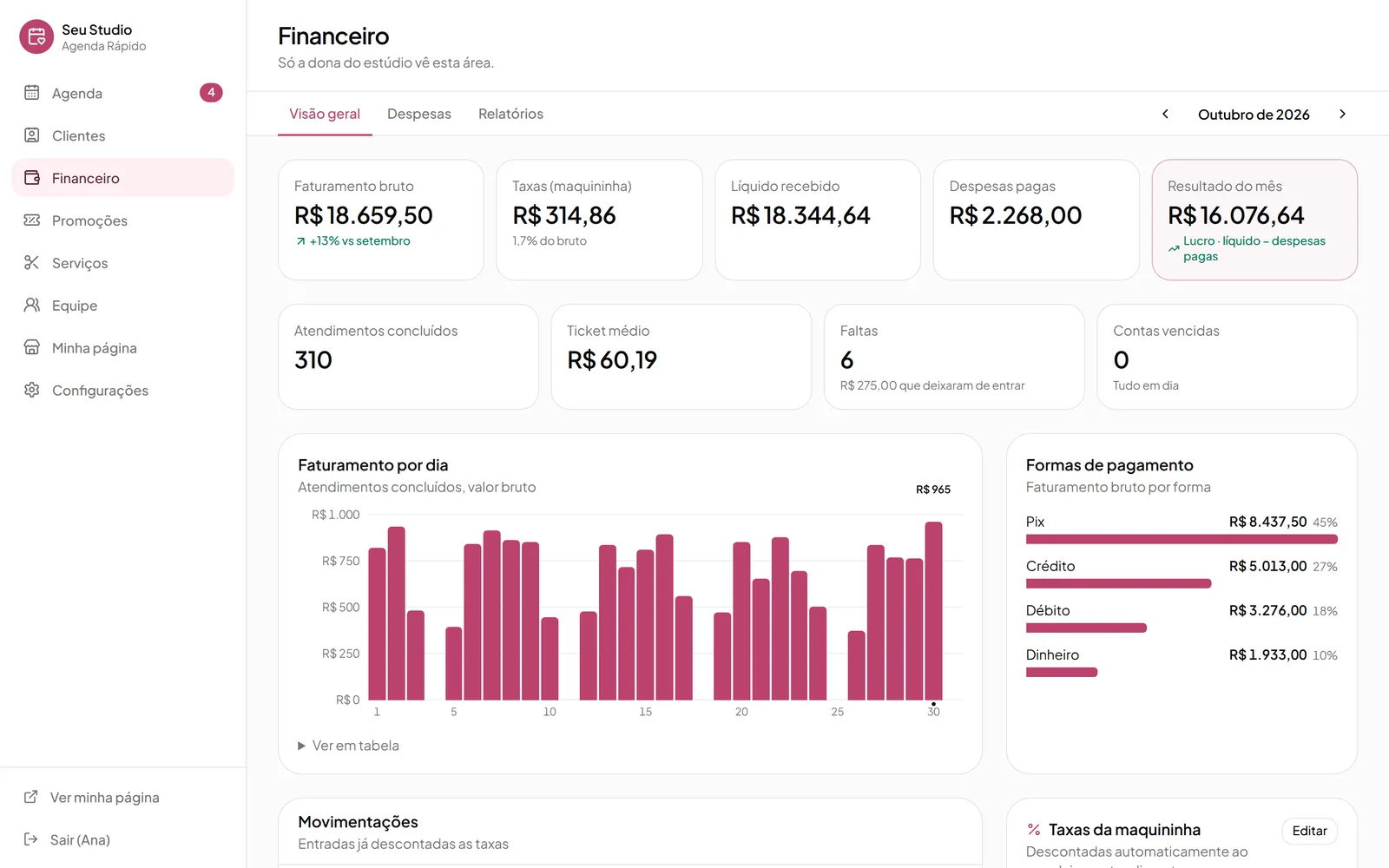
Task: Click the Clientes contact icon
Action: (32, 135)
